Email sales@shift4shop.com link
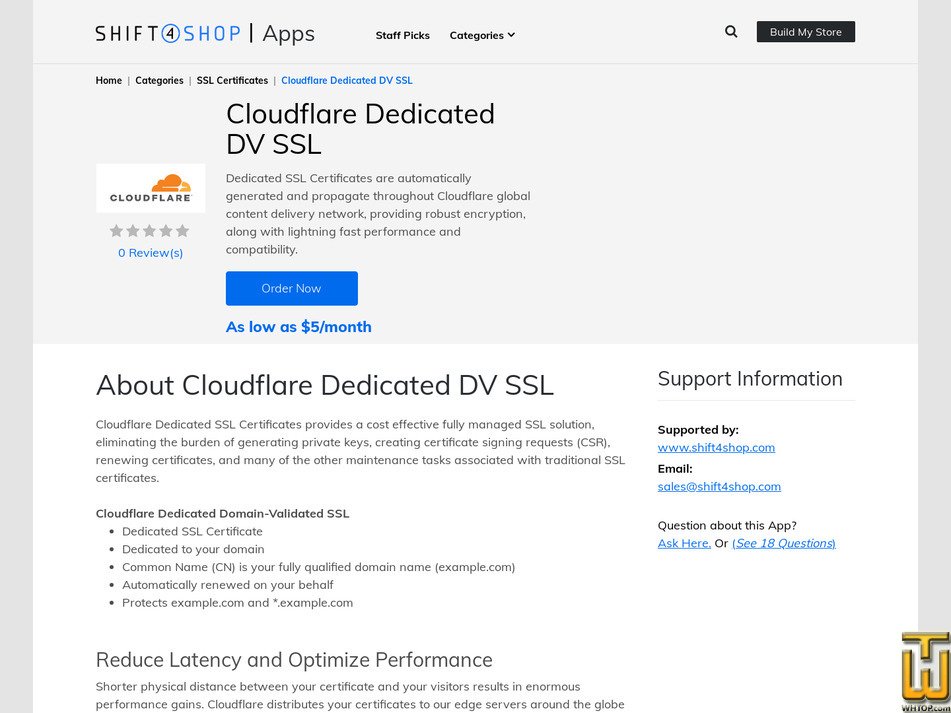This screenshot has width=951, height=713. 719,486
